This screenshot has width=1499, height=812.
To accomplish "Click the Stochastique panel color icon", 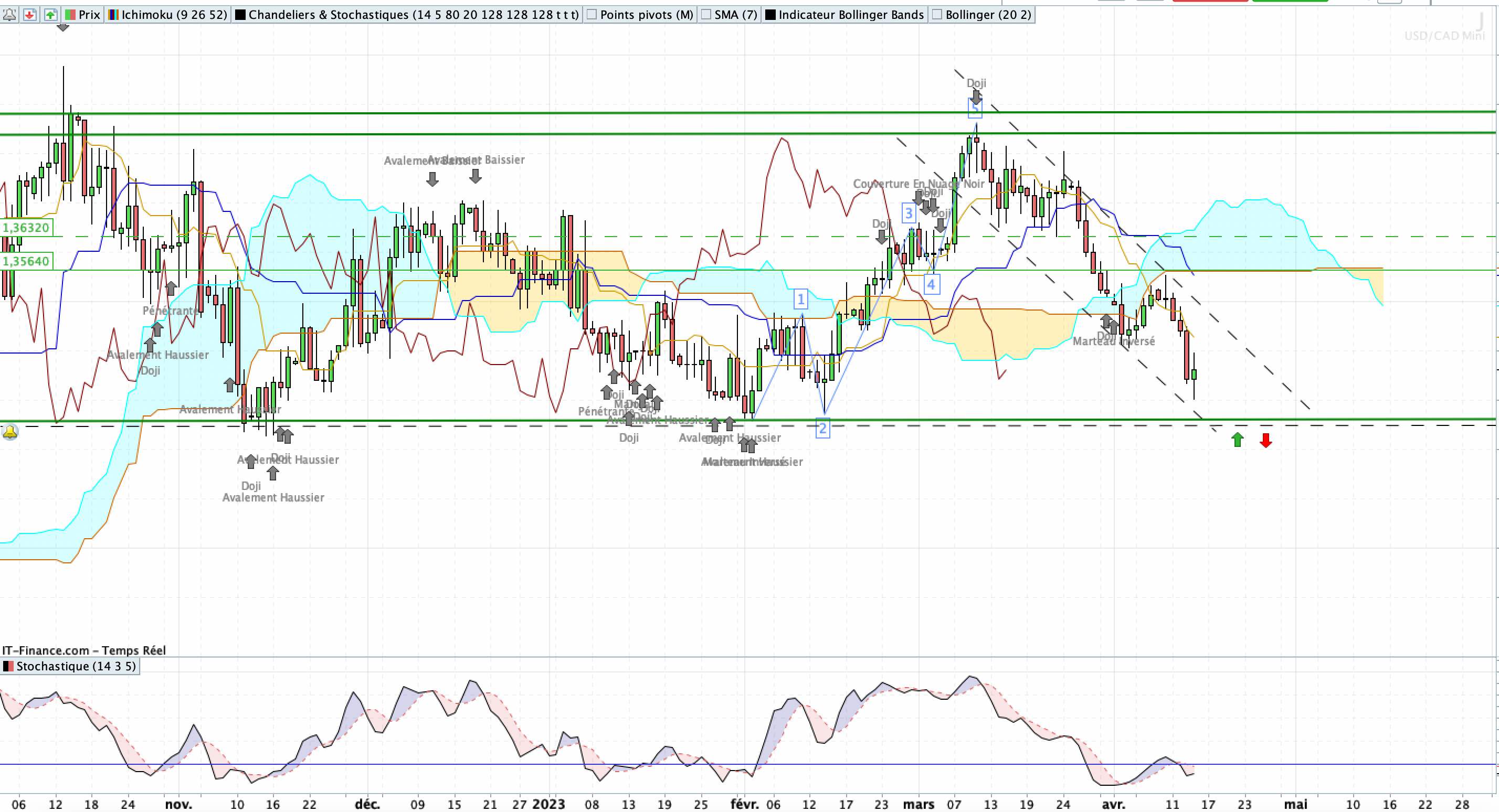I will (x=8, y=666).
